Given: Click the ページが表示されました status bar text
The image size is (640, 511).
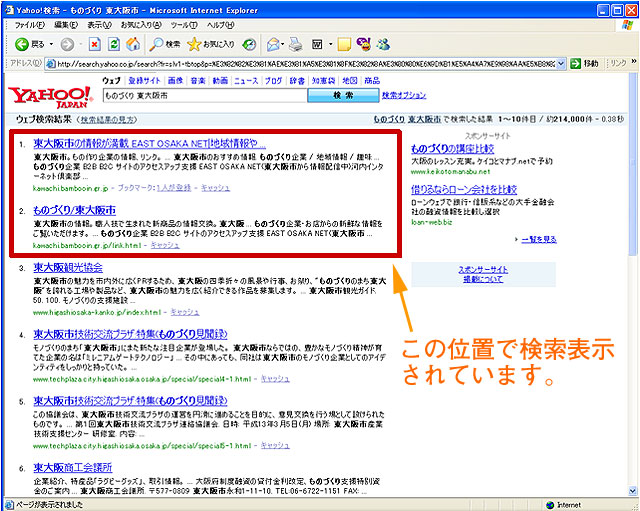Looking at the screenshot, I should point(49,505).
